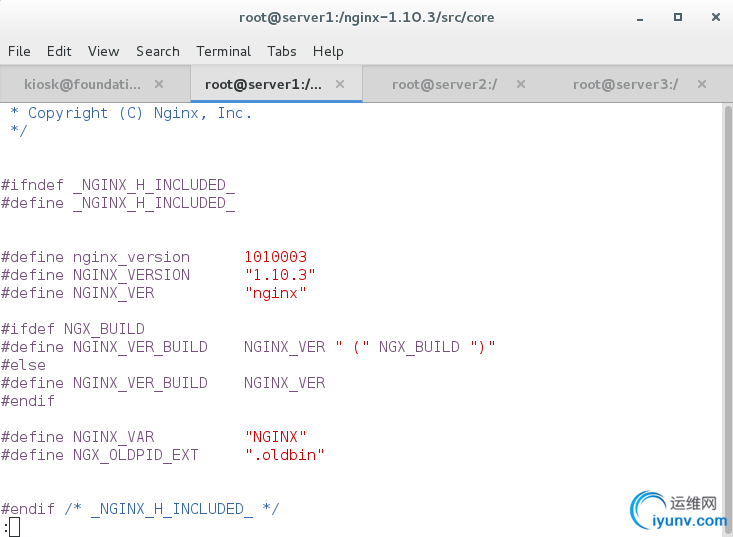
Task: Click the "1.10.3" version string
Action: pos(280,275)
